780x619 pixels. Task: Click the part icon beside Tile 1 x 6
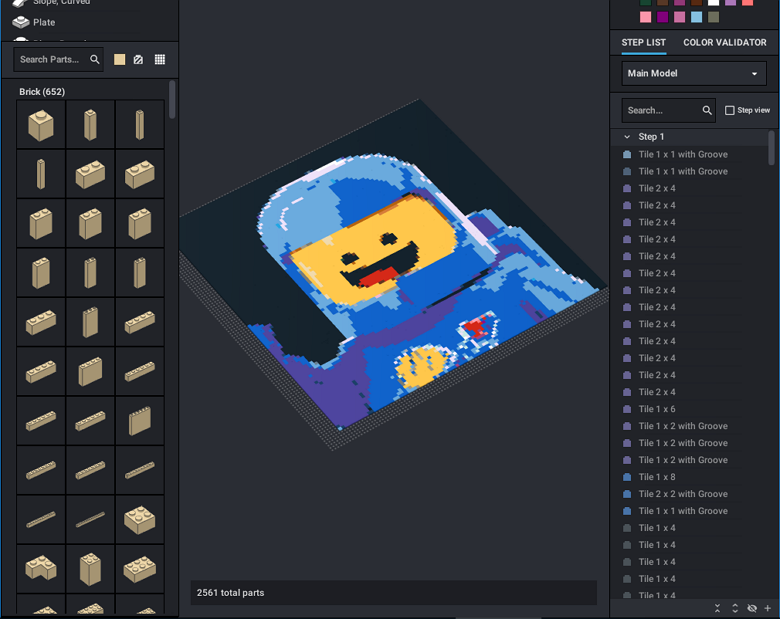(x=627, y=409)
